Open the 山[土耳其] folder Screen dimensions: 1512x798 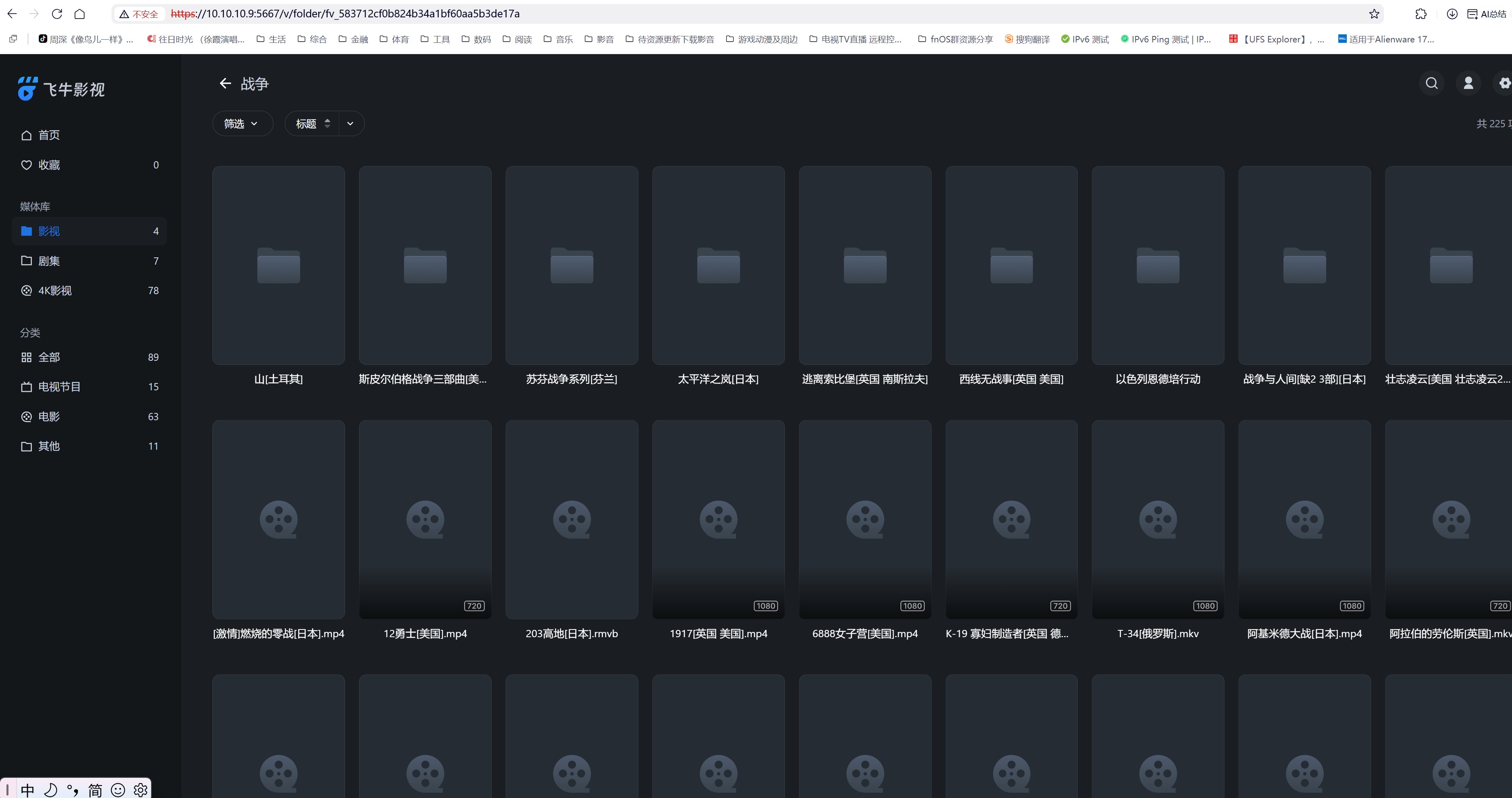[x=278, y=265]
